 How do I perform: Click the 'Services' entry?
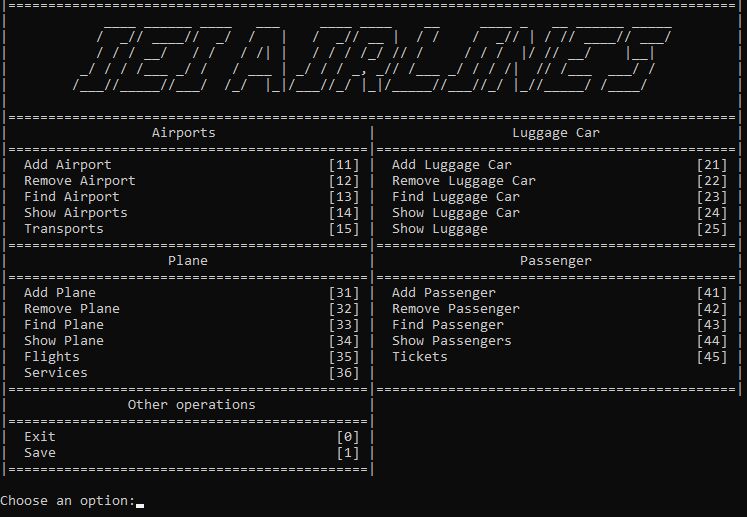point(56,373)
